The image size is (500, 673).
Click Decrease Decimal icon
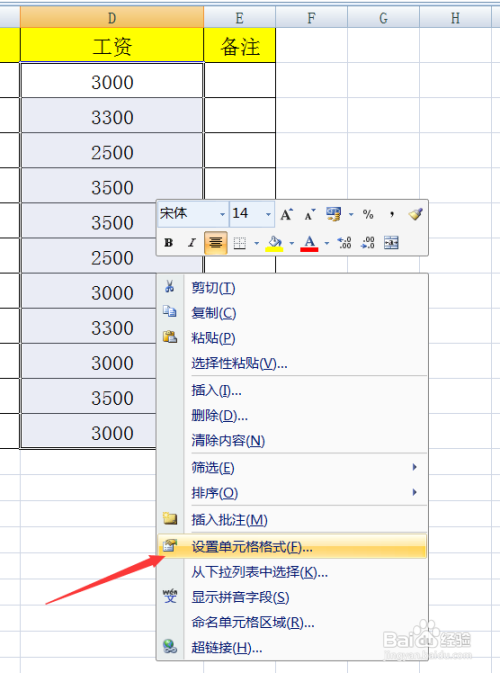point(368,243)
